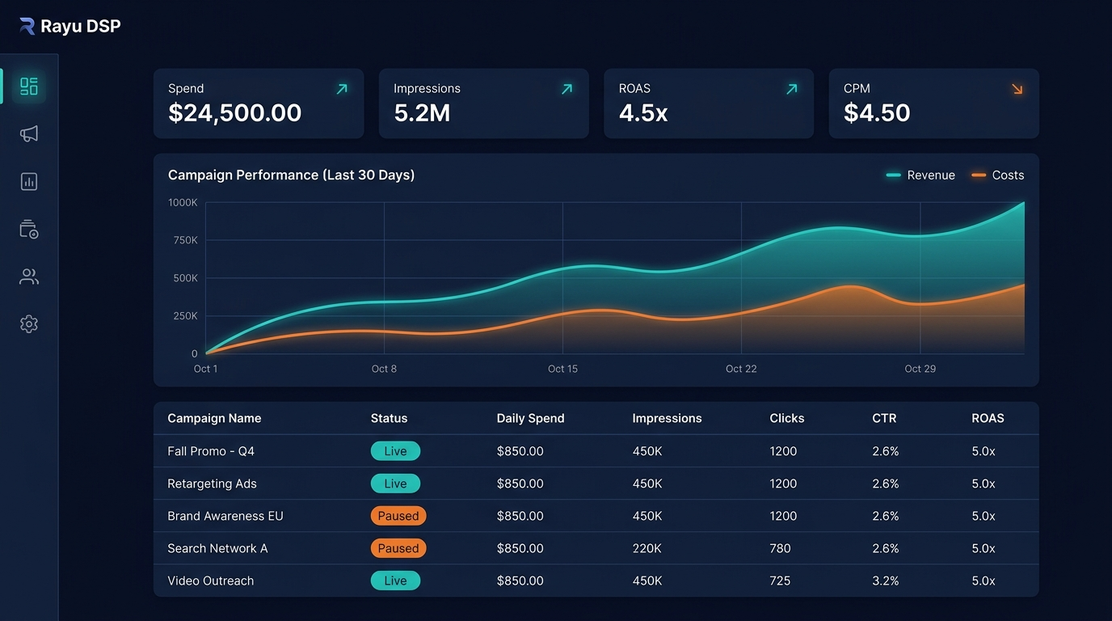Open audiences people icon in sidebar
Screen dimensions: 1112x621
29,276
